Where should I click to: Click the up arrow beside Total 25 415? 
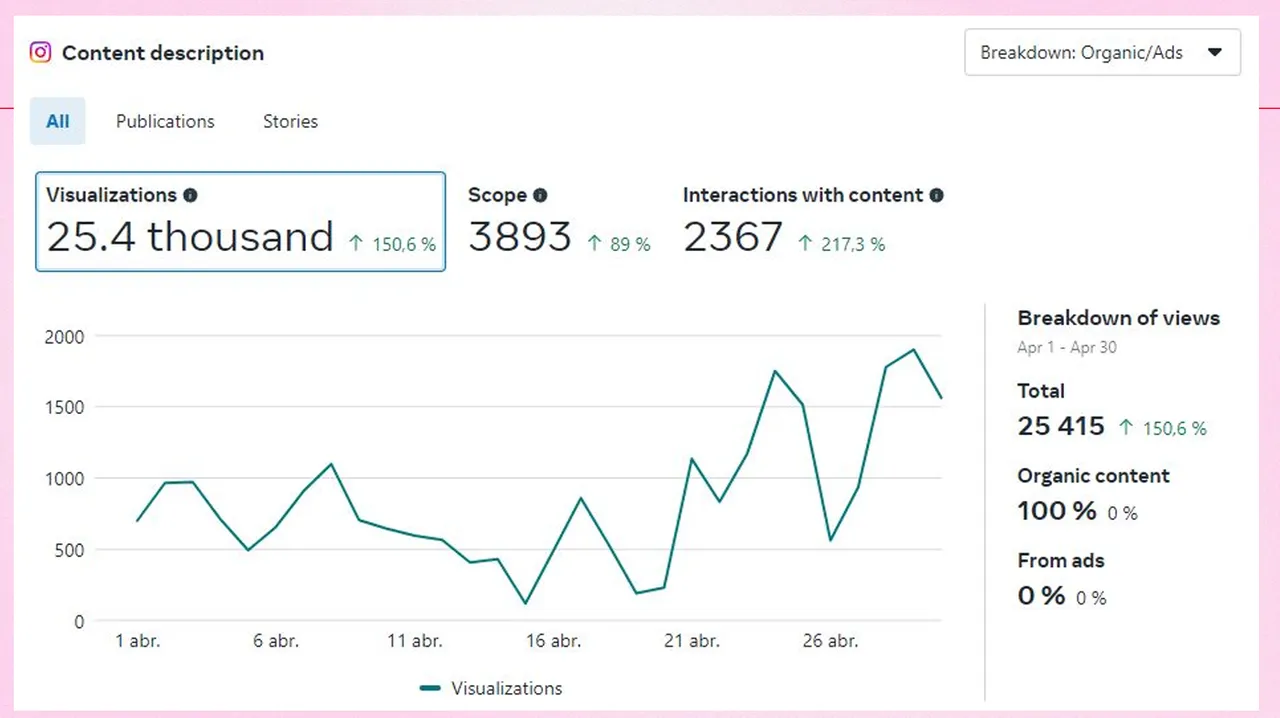point(1126,428)
